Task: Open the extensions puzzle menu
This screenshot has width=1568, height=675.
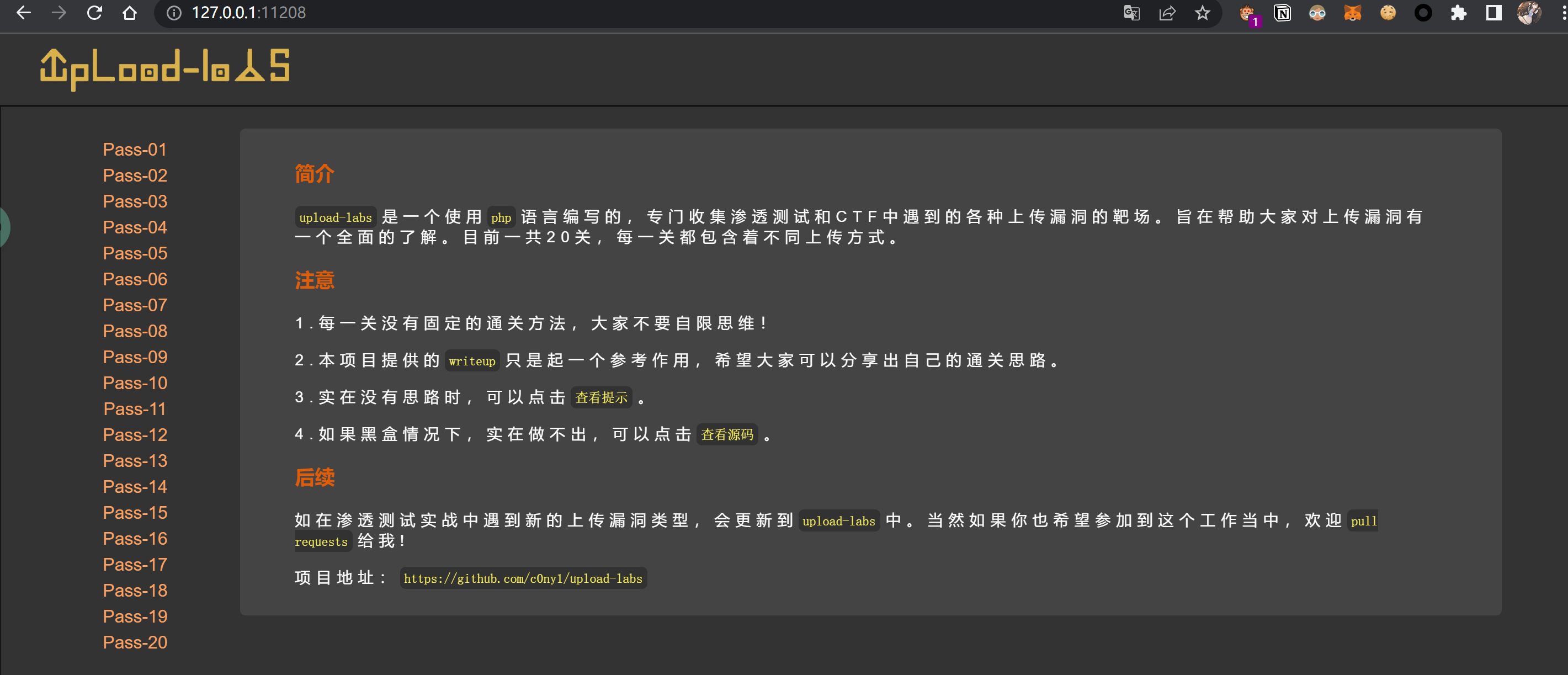Action: point(1458,13)
